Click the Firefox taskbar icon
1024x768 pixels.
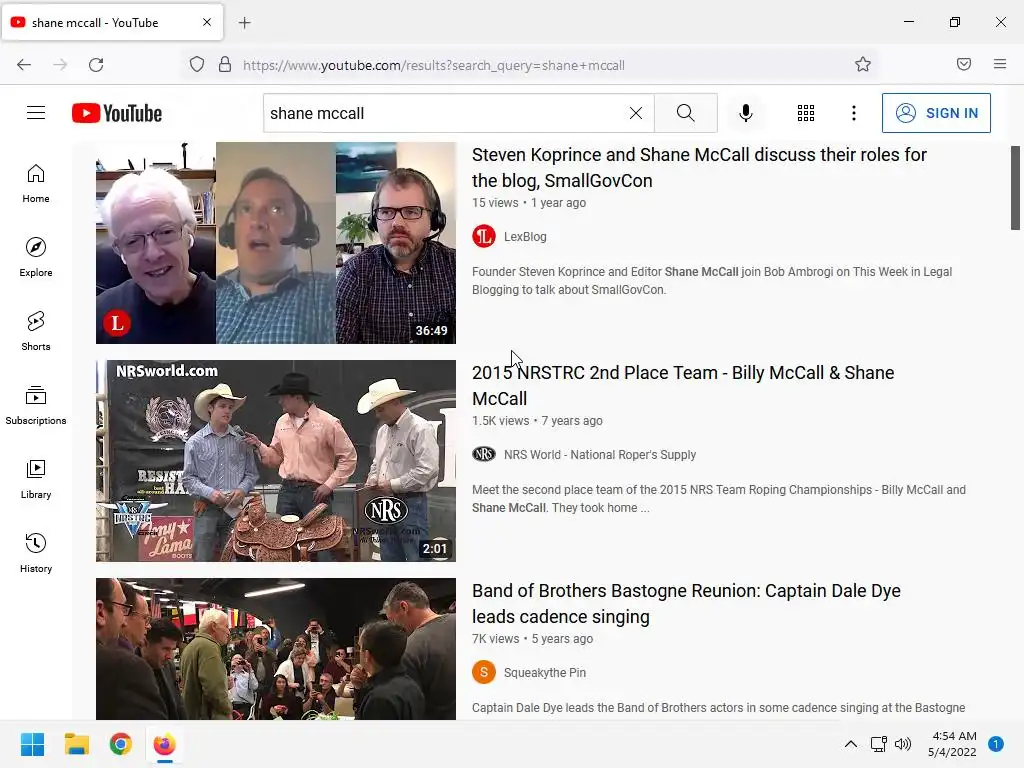[165, 744]
